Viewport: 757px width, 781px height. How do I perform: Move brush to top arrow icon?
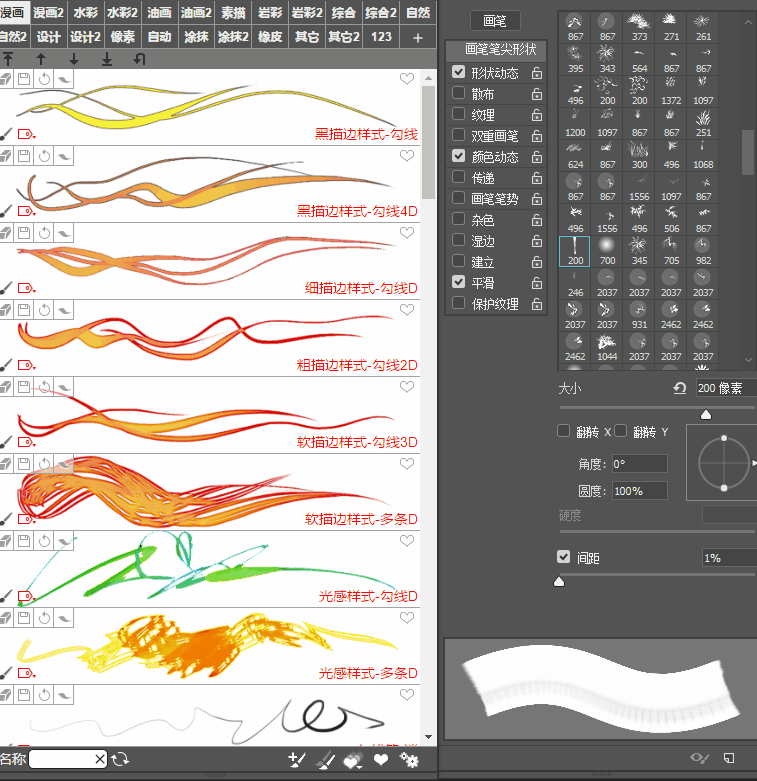[x=7, y=59]
